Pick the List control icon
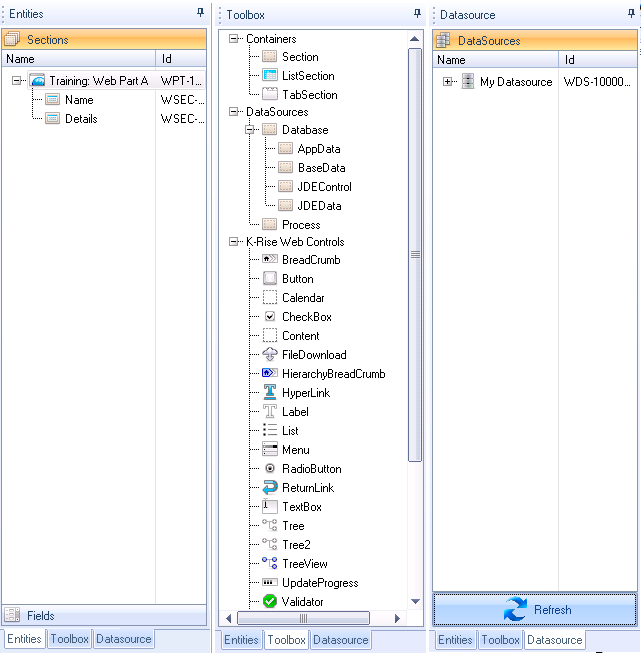This screenshot has width=641, height=653. 269,430
